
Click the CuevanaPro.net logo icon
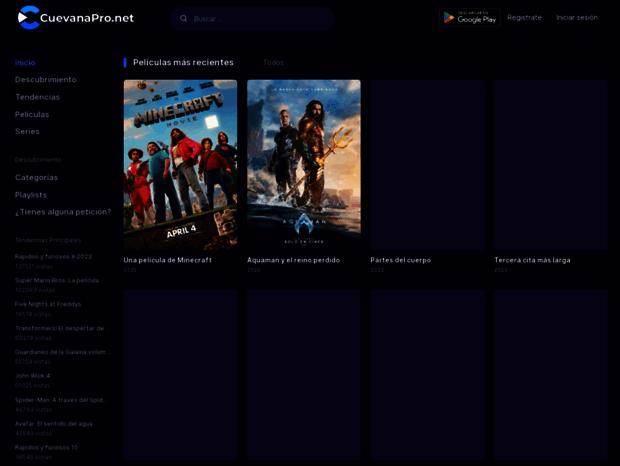click(29, 18)
